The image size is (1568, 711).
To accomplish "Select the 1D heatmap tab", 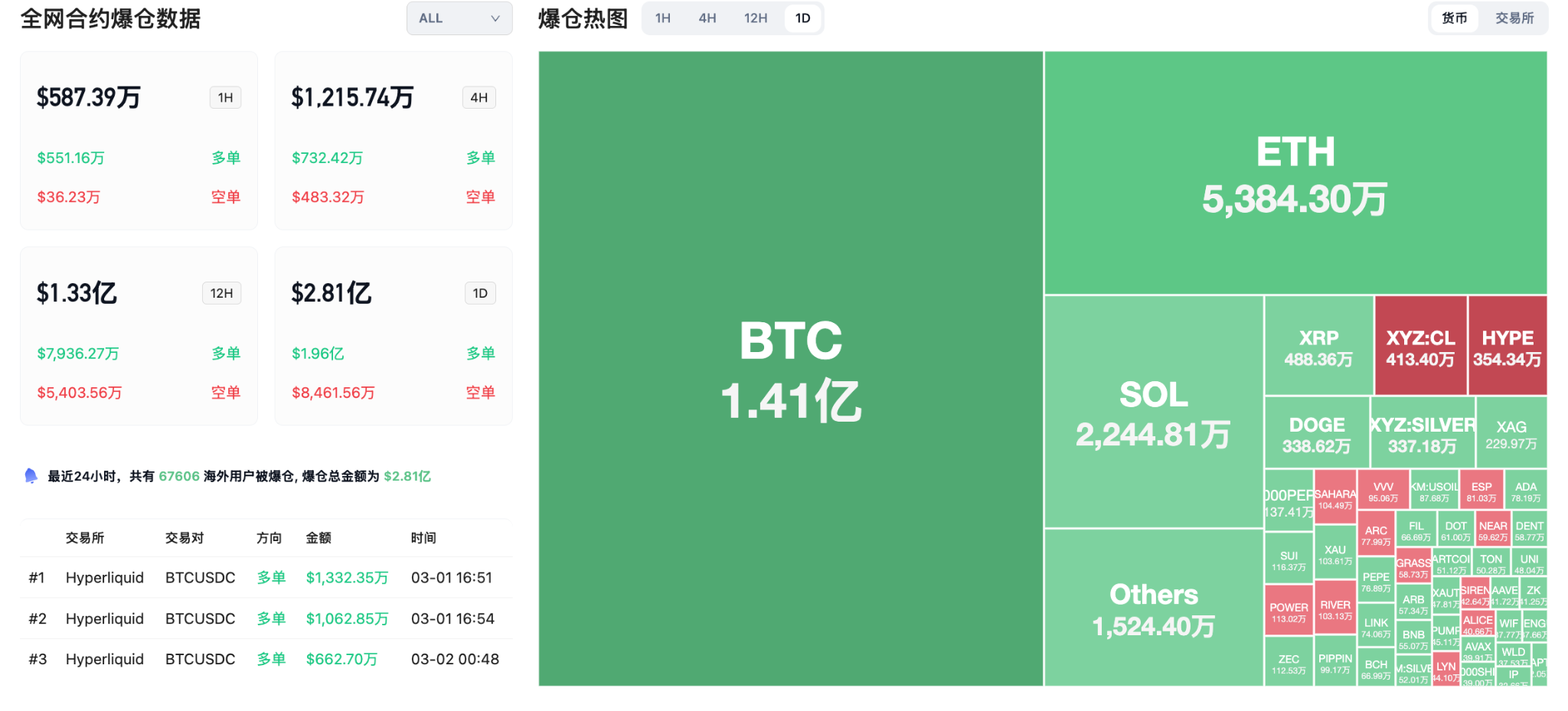I will pos(802,18).
